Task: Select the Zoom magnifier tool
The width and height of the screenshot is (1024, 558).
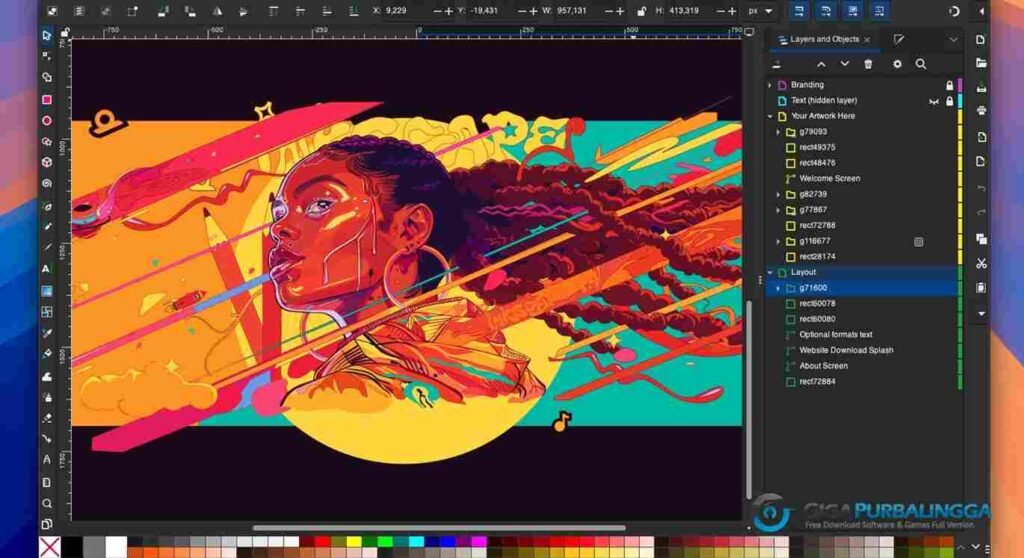Action: [x=46, y=504]
